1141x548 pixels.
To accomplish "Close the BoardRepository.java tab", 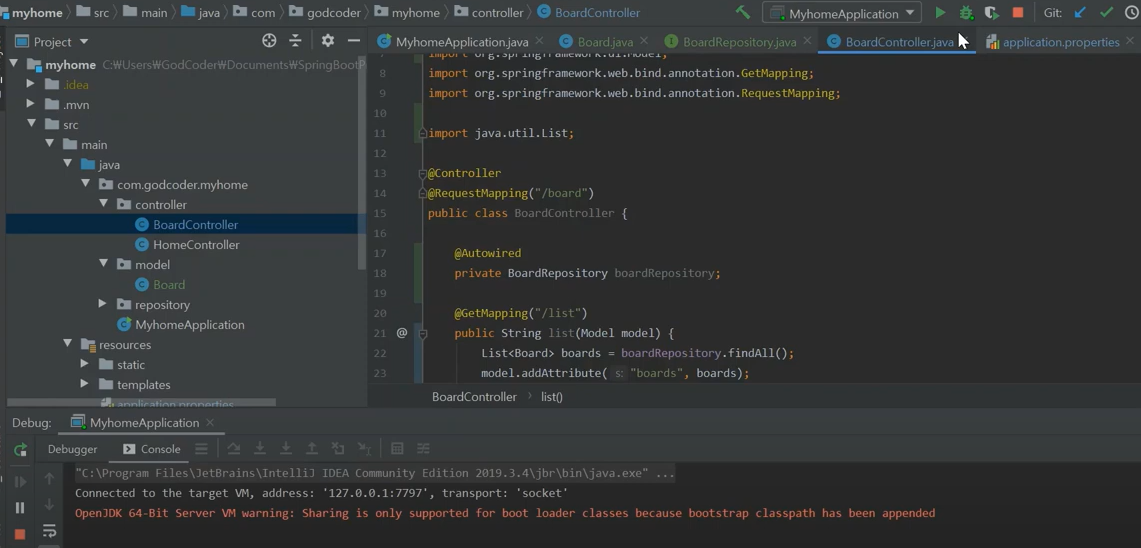I will click(808, 41).
